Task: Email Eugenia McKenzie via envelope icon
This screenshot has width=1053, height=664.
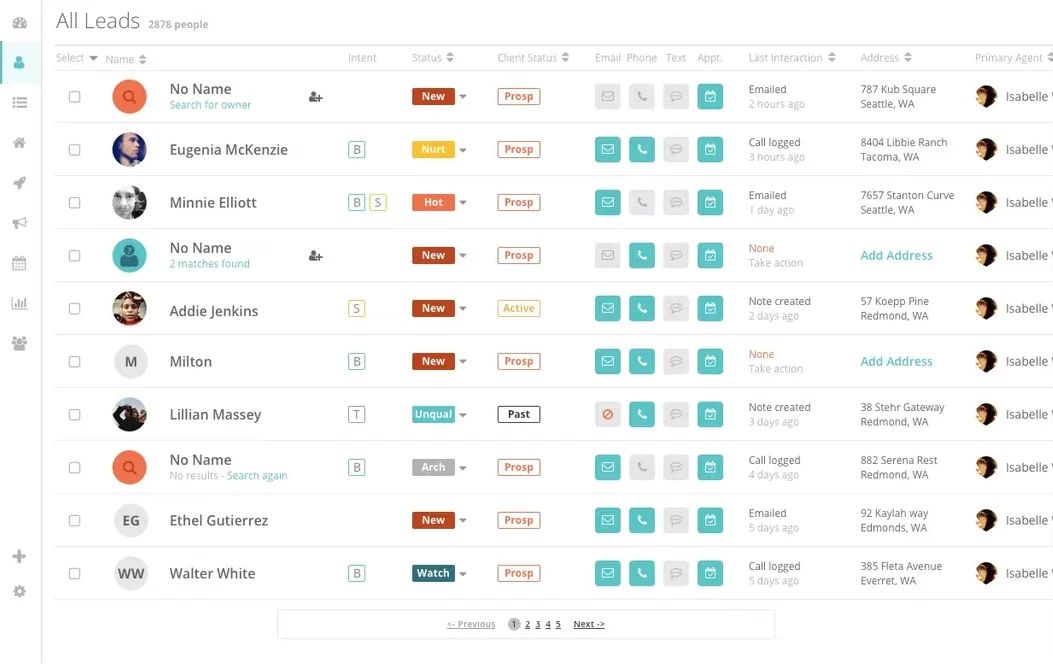Action: (608, 149)
